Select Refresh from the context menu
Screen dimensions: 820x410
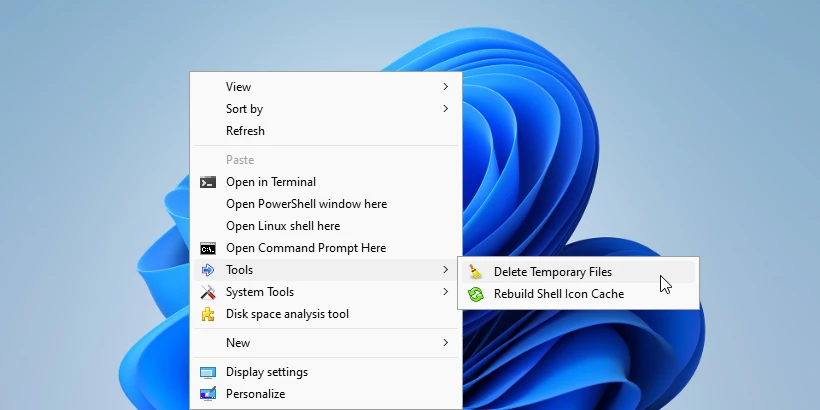326,131
